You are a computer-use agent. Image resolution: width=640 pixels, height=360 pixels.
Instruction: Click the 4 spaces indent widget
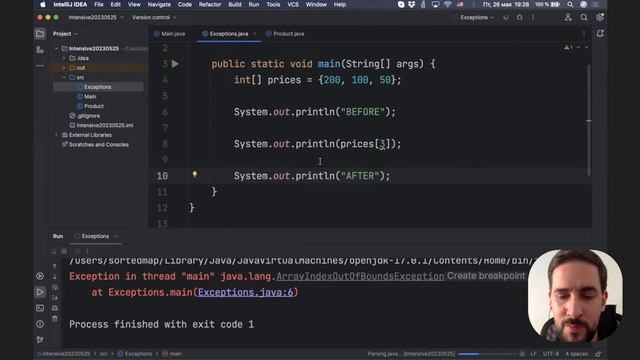coord(577,354)
